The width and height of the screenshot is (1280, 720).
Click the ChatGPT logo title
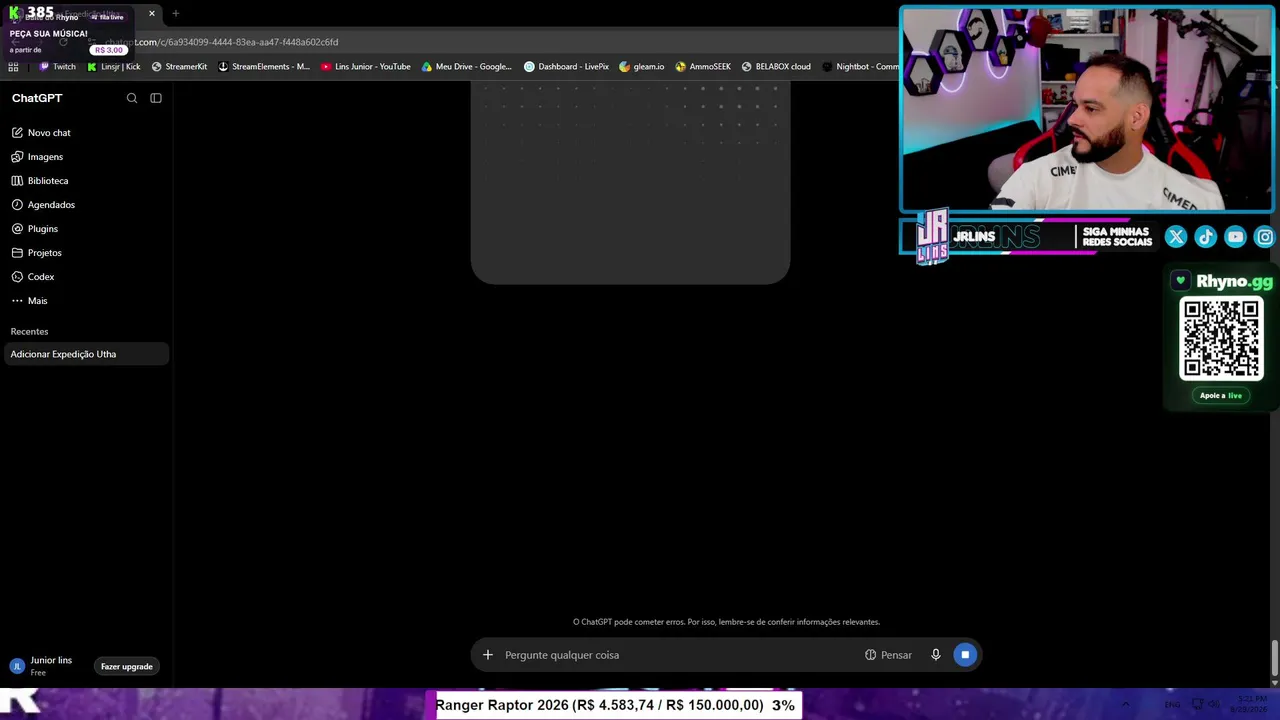point(37,98)
